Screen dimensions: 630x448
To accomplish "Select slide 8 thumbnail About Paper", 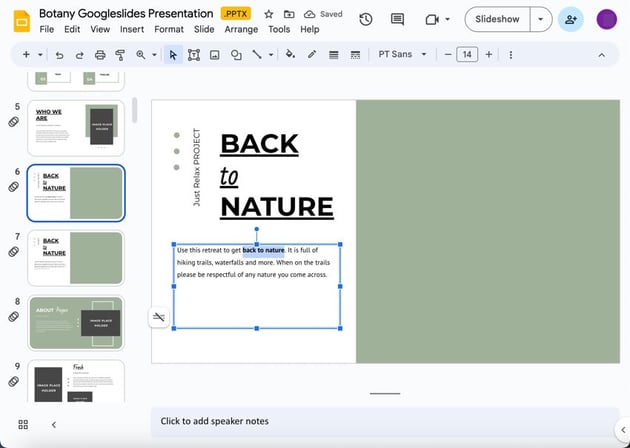I will pos(76,323).
